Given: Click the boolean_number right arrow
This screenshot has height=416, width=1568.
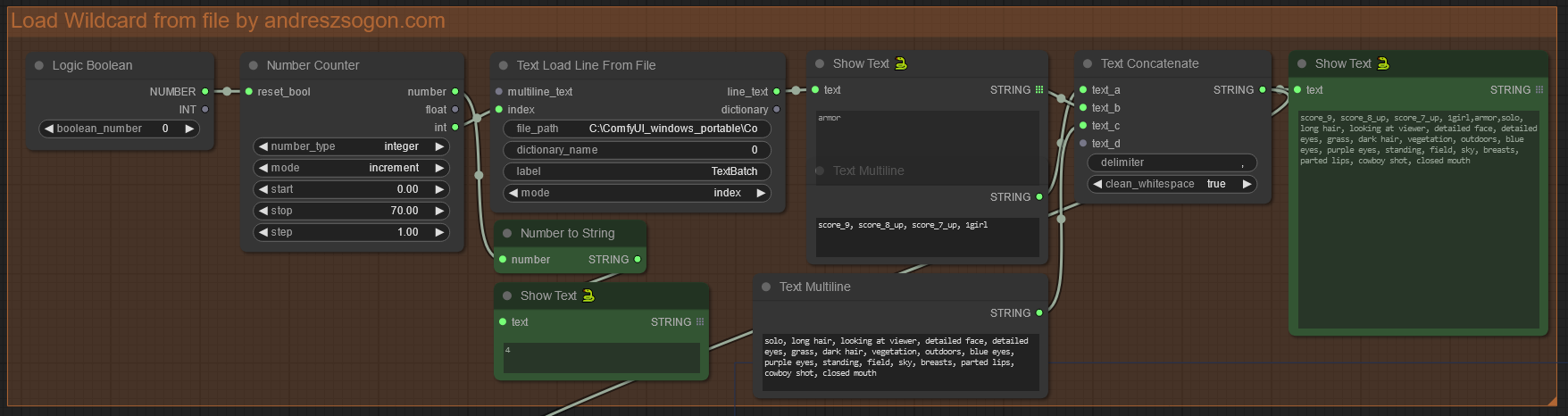Looking at the screenshot, I should coord(189,129).
